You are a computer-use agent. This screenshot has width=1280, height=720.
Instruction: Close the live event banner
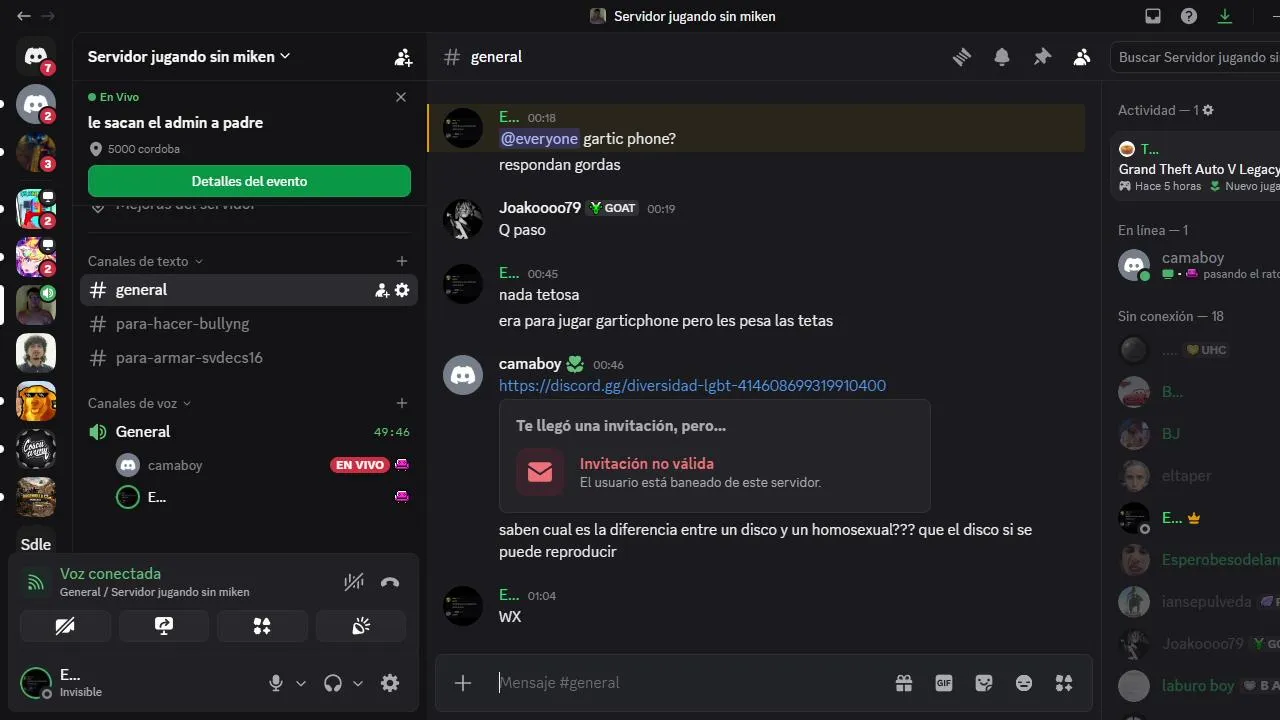401,97
